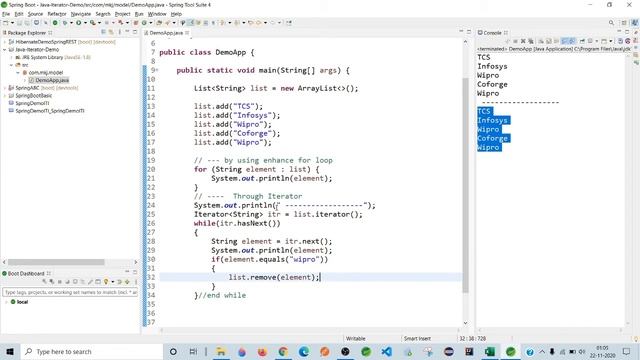Image resolution: width=640 pixels, height=360 pixels.
Task: Click the main method fold toggle on line 9
Action: 157,70
